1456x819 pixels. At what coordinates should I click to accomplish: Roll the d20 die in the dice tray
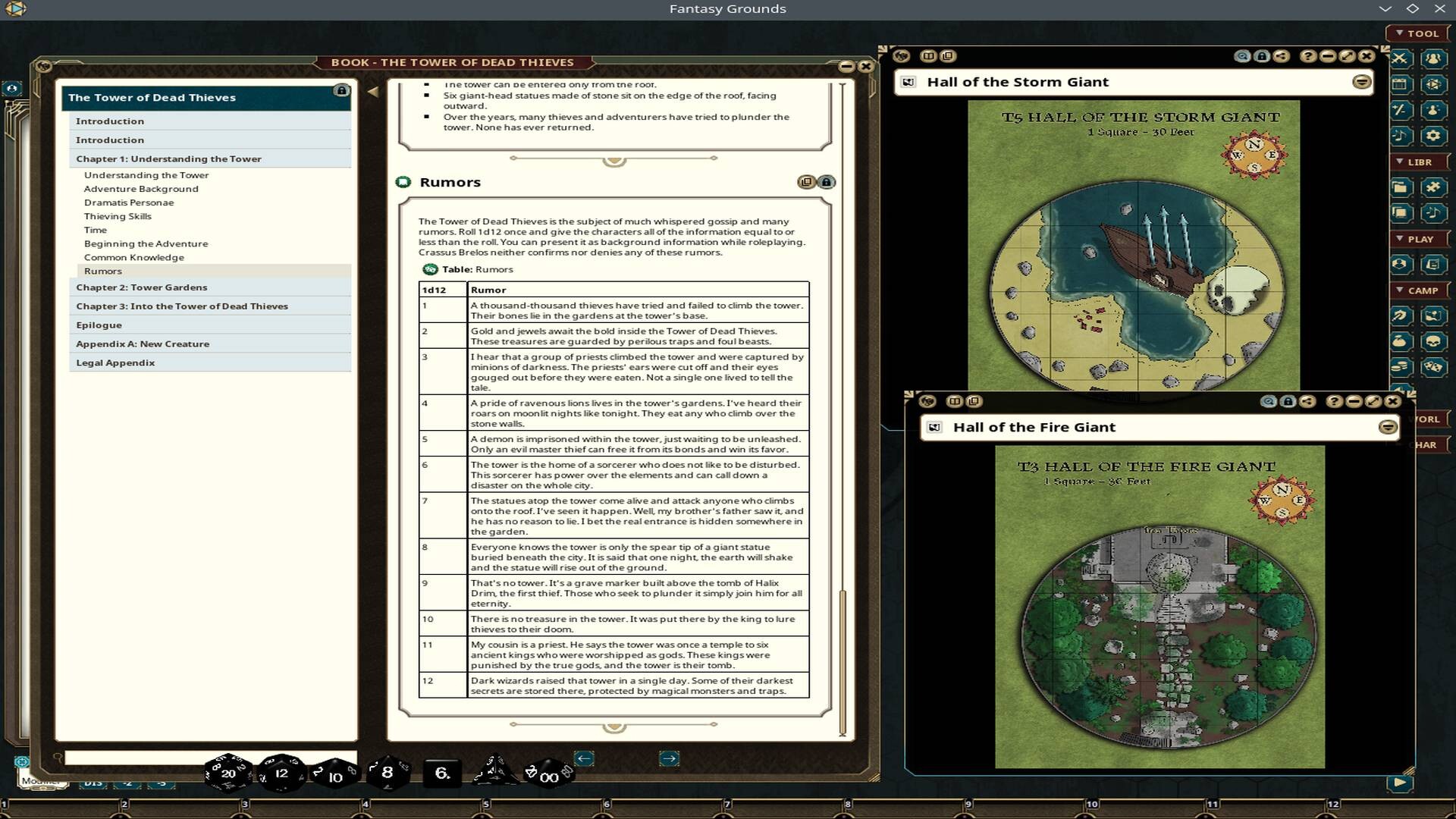coord(227,774)
